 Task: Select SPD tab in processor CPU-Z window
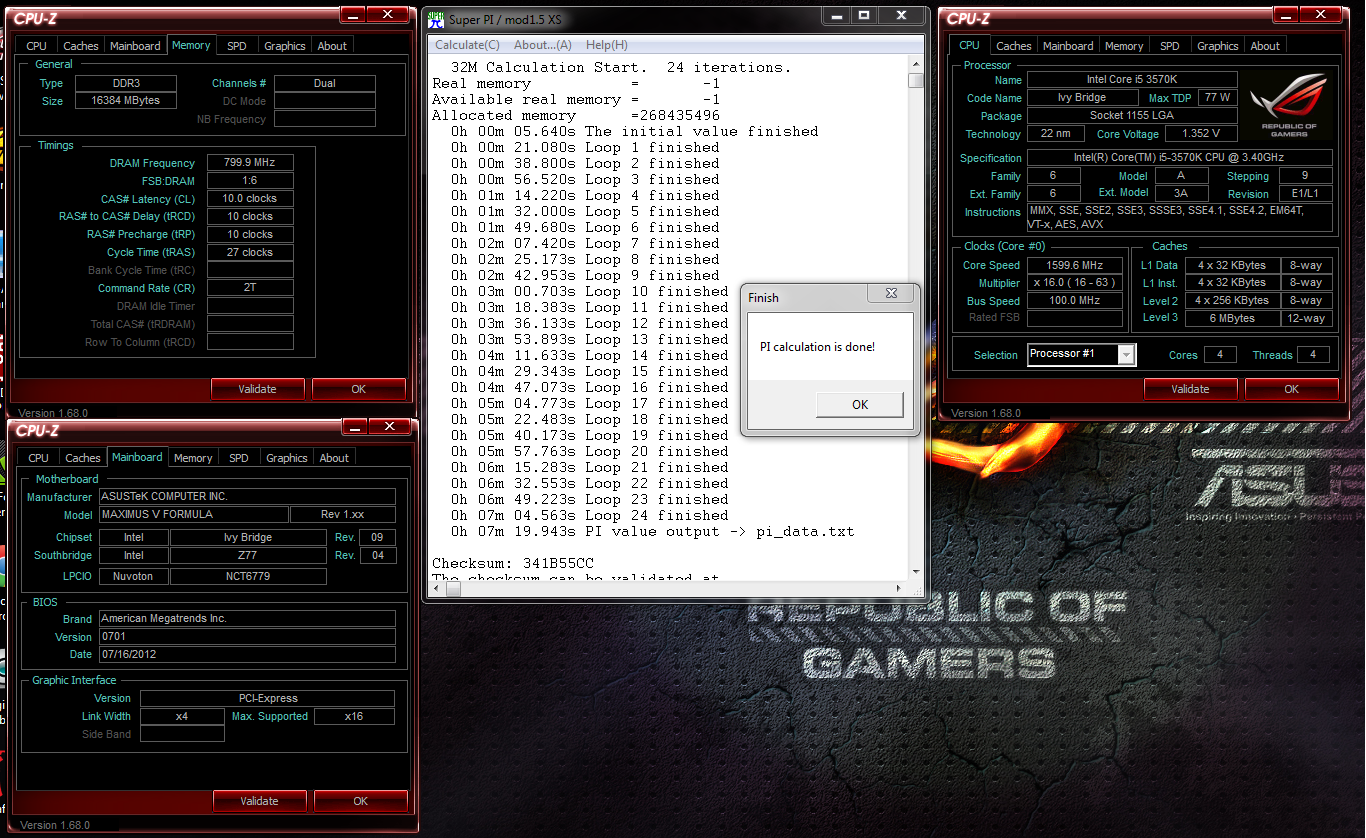click(x=1170, y=46)
